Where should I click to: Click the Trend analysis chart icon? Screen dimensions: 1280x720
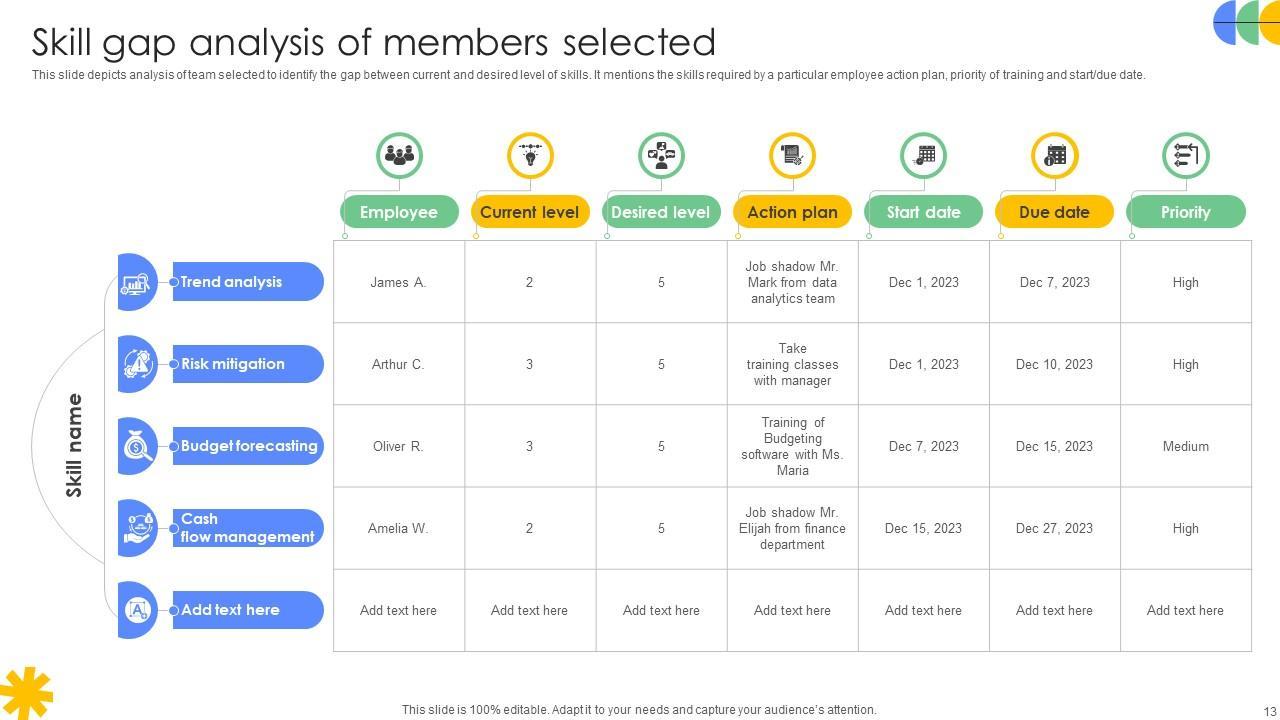point(136,283)
